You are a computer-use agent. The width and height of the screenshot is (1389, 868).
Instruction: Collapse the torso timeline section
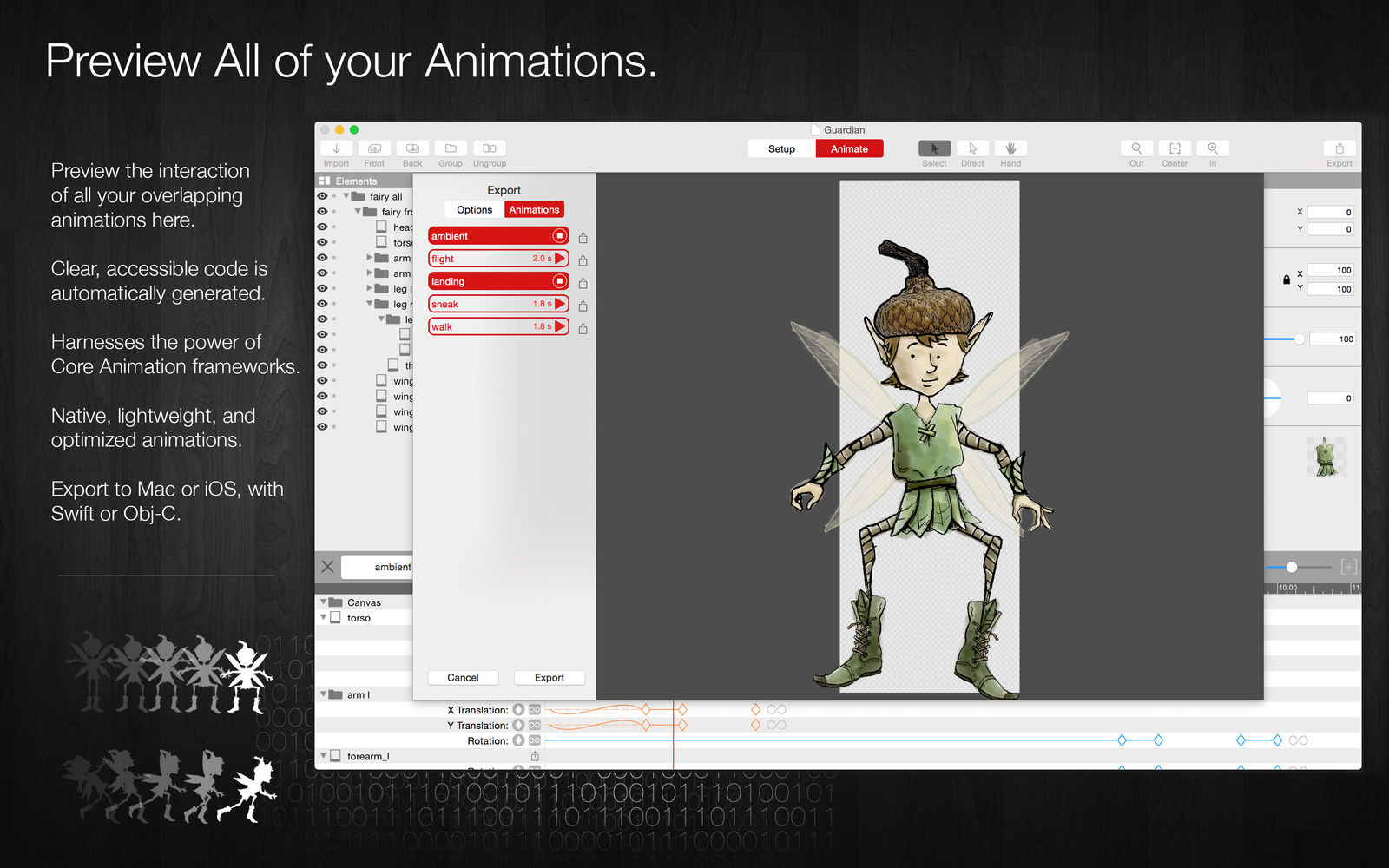pos(324,617)
